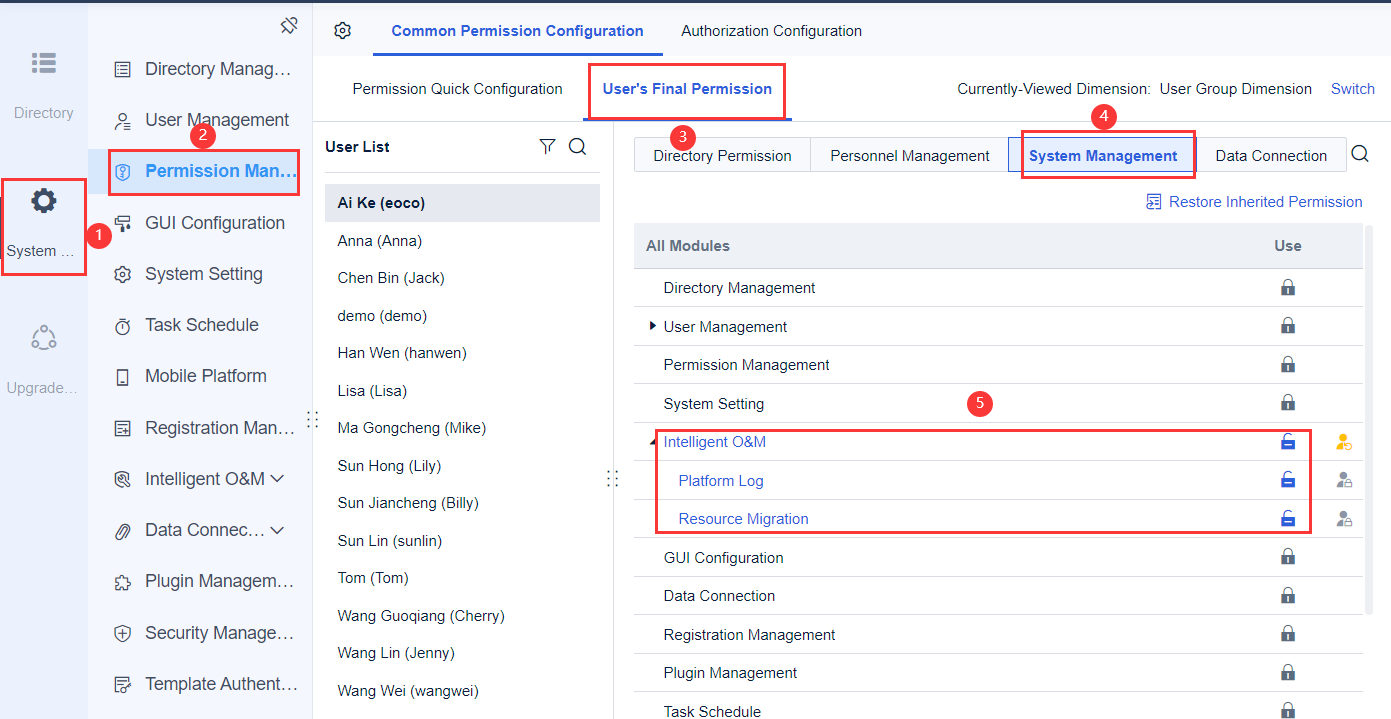Toggle Use lock for Resource Migration
Image resolution: width=1391 pixels, height=719 pixels.
point(1288,518)
